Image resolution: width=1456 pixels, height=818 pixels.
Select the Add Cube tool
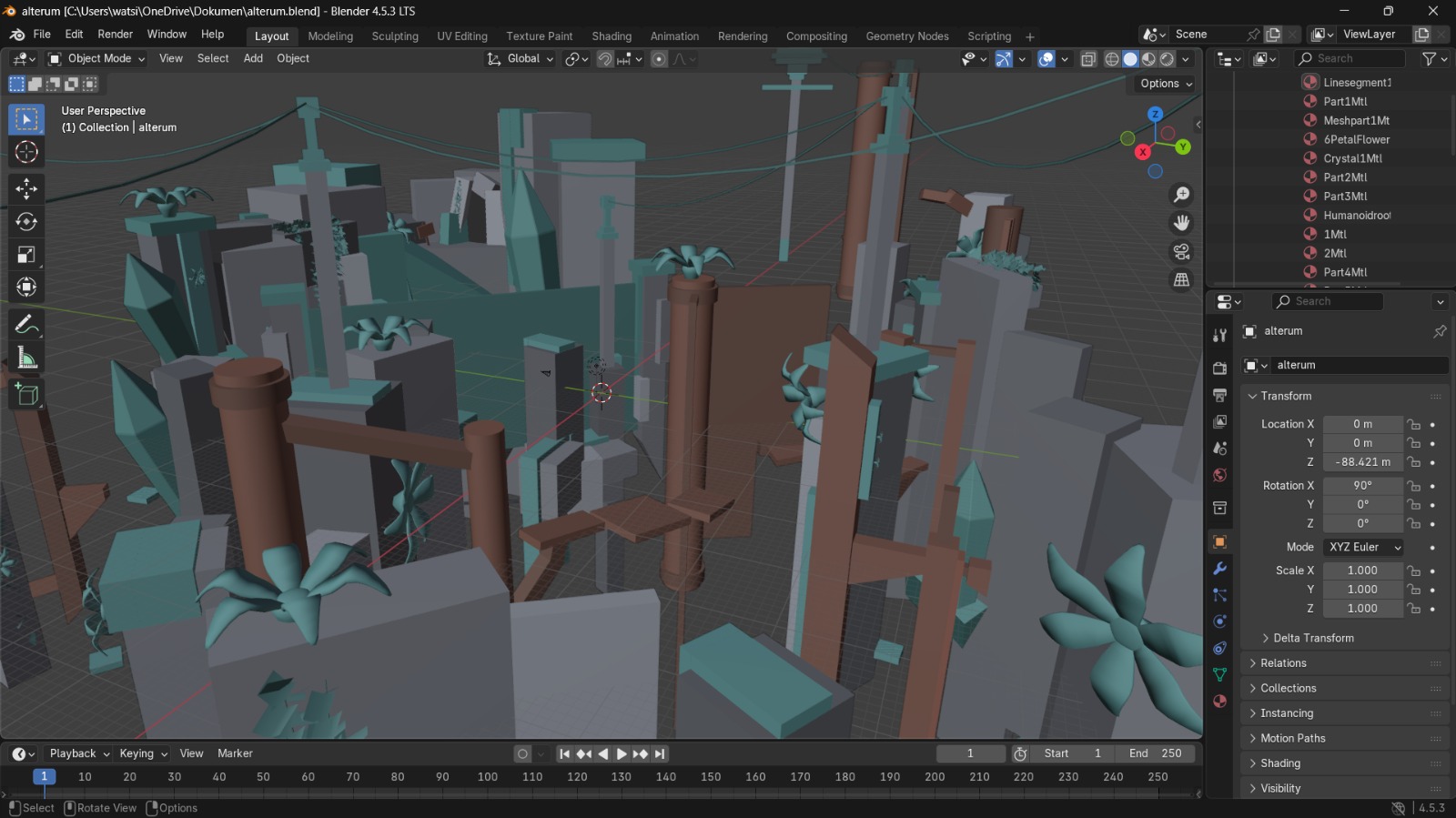click(x=26, y=395)
